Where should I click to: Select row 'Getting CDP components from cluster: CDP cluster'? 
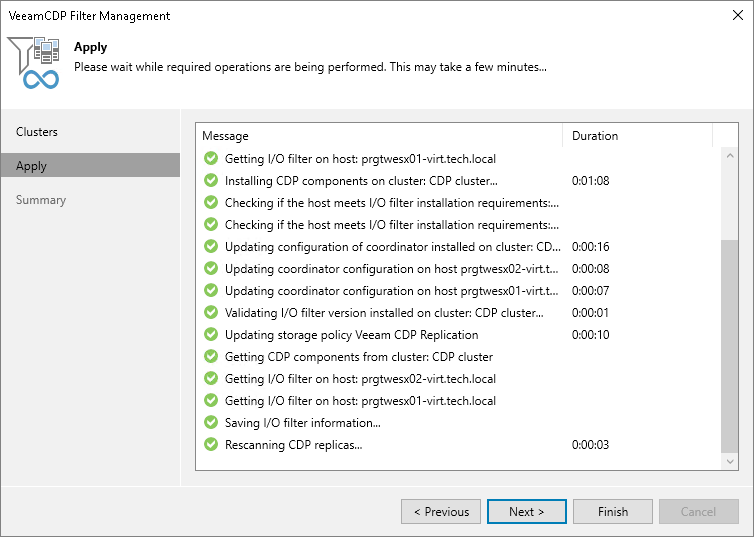459,356
